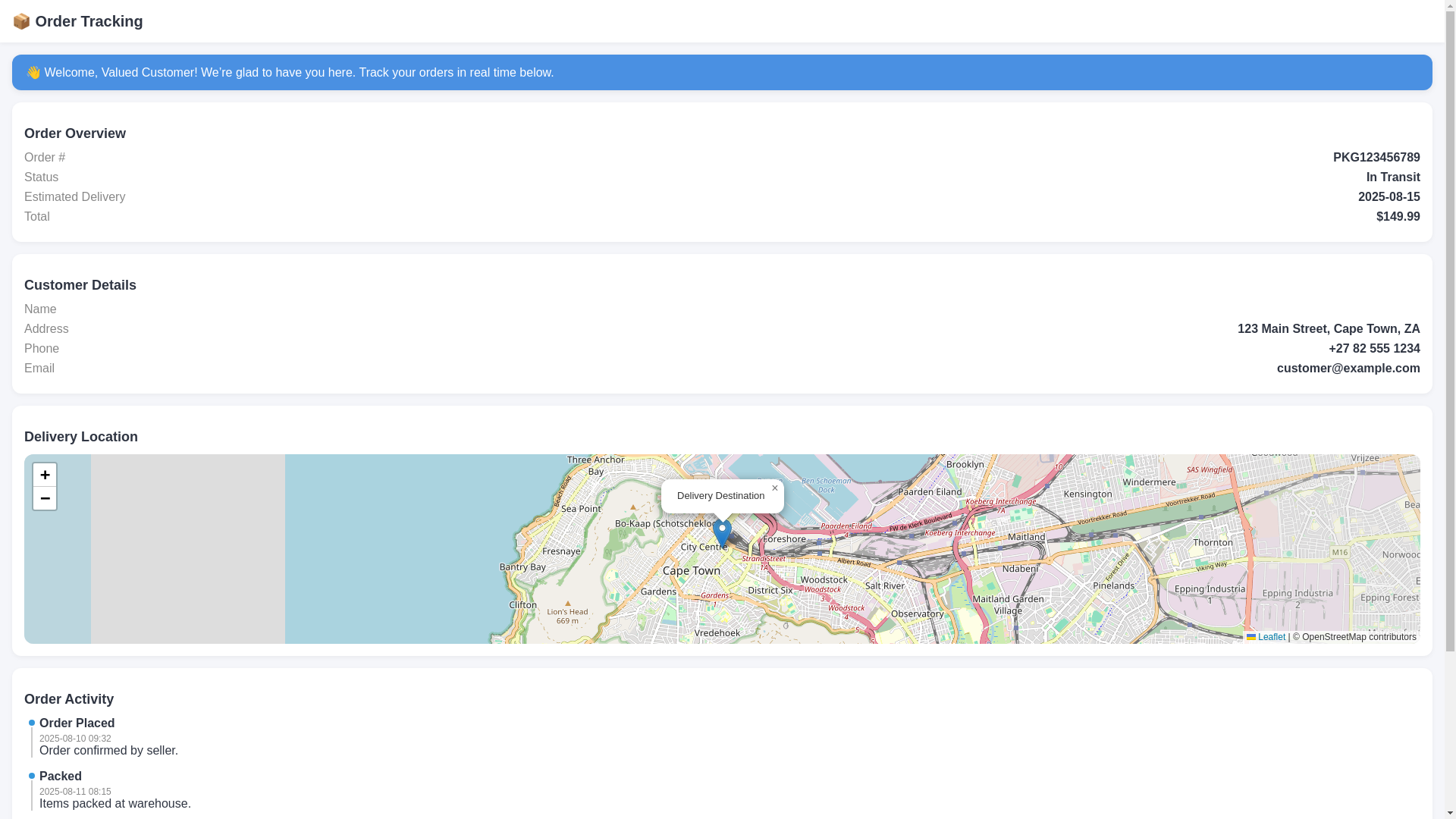1456x819 pixels.
Task: Click the Order Activity heading
Action: (x=69, y=699)
